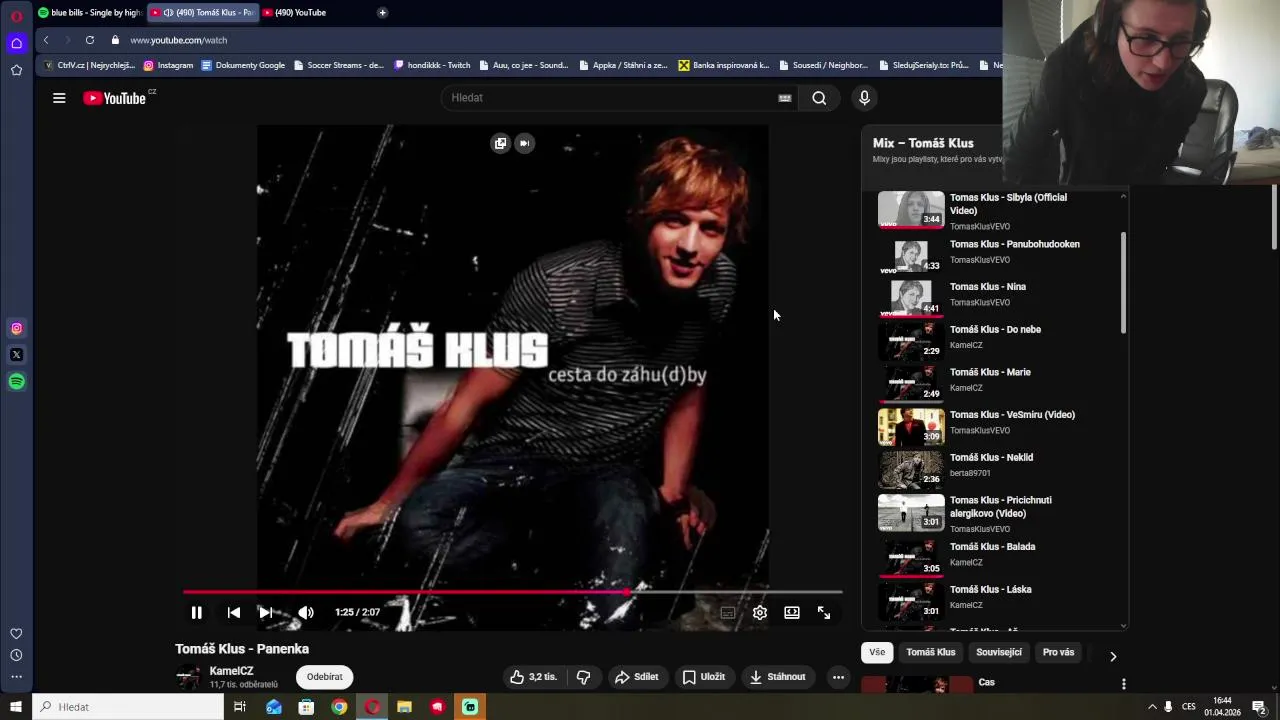Reload the page with refresh icon

pyautogui.click(x=90, y=40)
